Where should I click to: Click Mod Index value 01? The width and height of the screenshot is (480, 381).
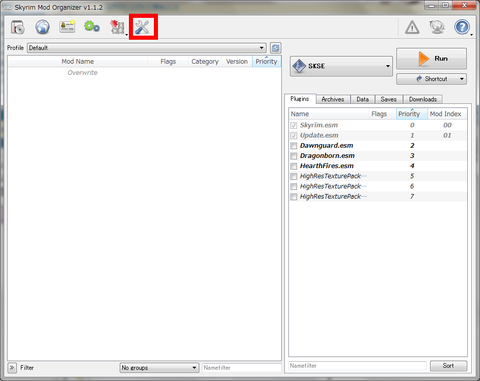(x=447, y=136)
